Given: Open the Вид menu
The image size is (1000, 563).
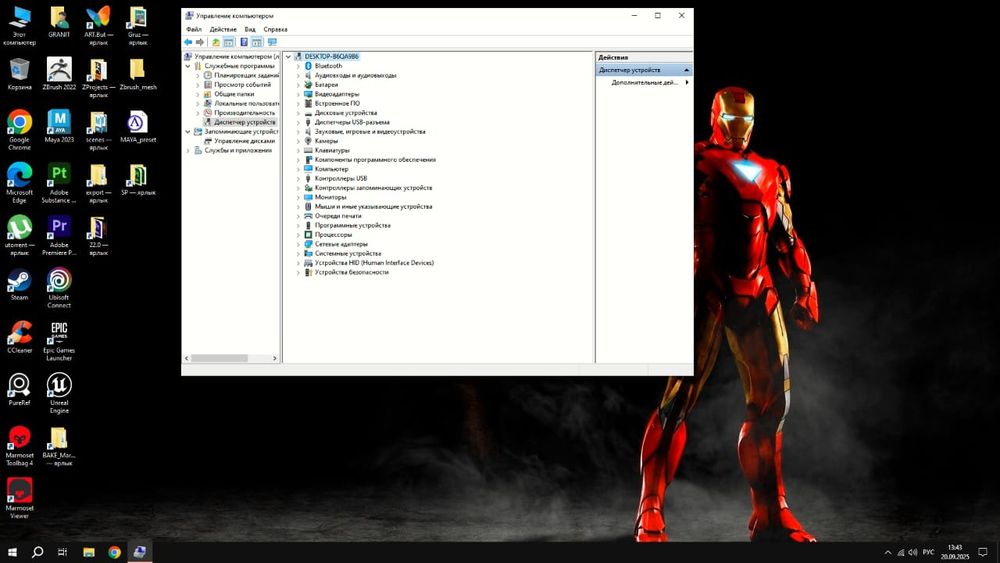Looking at the screenshot, I should pos(250,29).
